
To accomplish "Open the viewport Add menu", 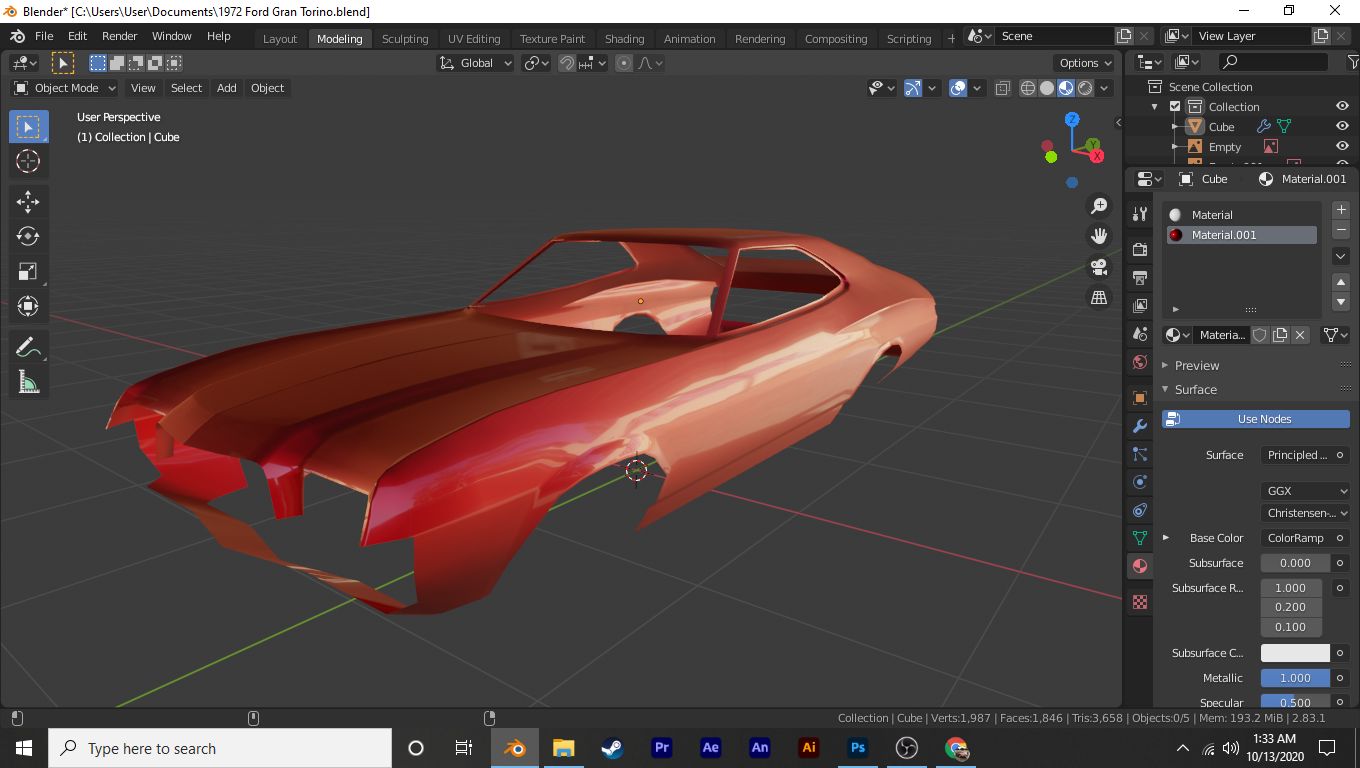I will 227,88.
